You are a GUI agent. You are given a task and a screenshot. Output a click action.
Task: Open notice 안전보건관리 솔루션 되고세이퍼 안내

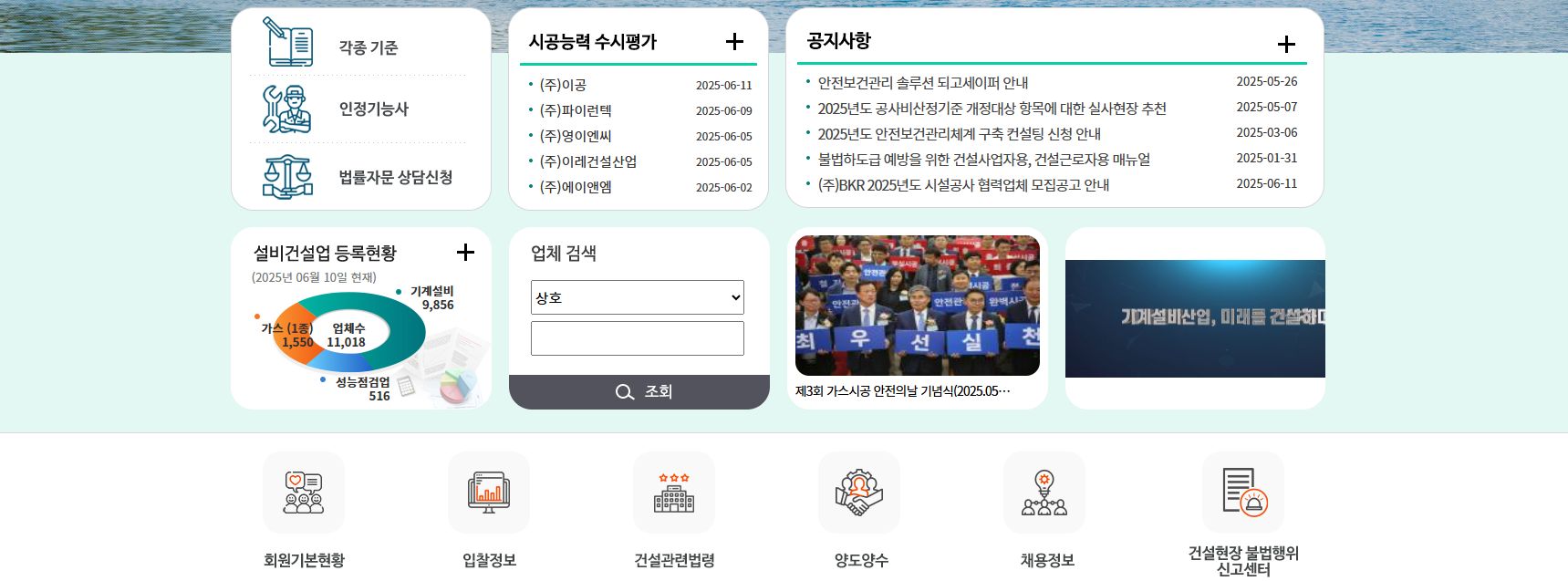[x=923, y=83]
